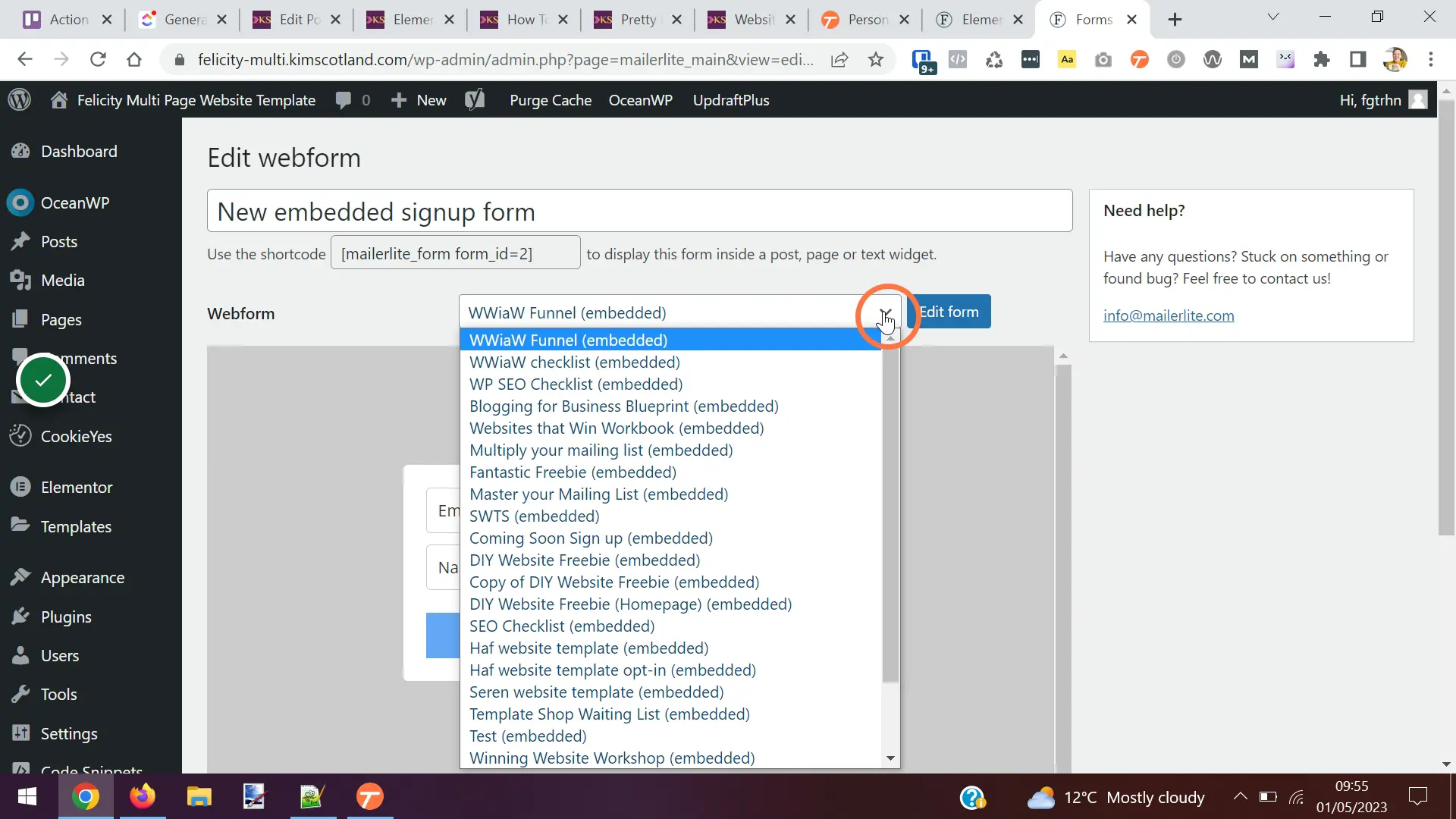
Task: Click the weather widget in the taskbar
Action: coord(1116,797)
